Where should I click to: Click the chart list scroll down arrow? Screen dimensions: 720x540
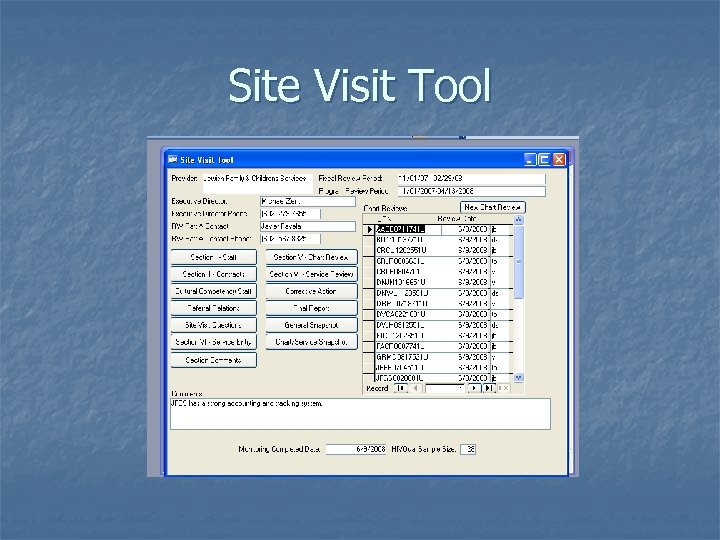pyautogui.click(x=518, y=378)
